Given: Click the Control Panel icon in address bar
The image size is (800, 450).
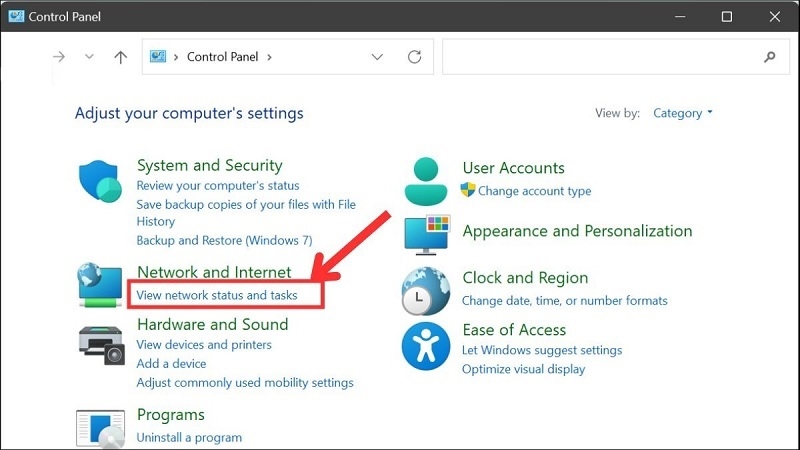Looking at the screenshot, I should coord(158,56).
